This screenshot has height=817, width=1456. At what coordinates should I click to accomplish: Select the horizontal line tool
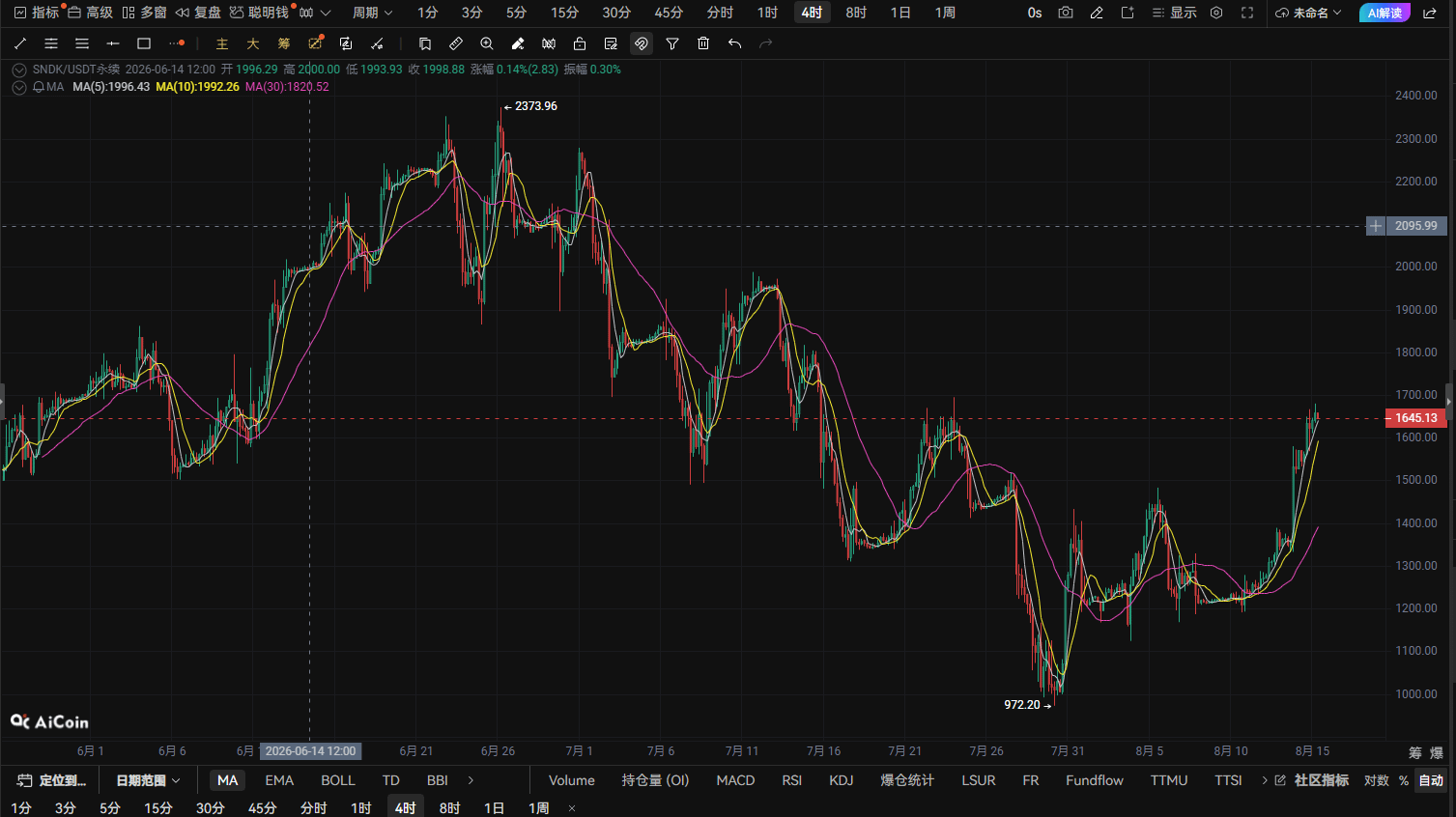click(113, 43)
